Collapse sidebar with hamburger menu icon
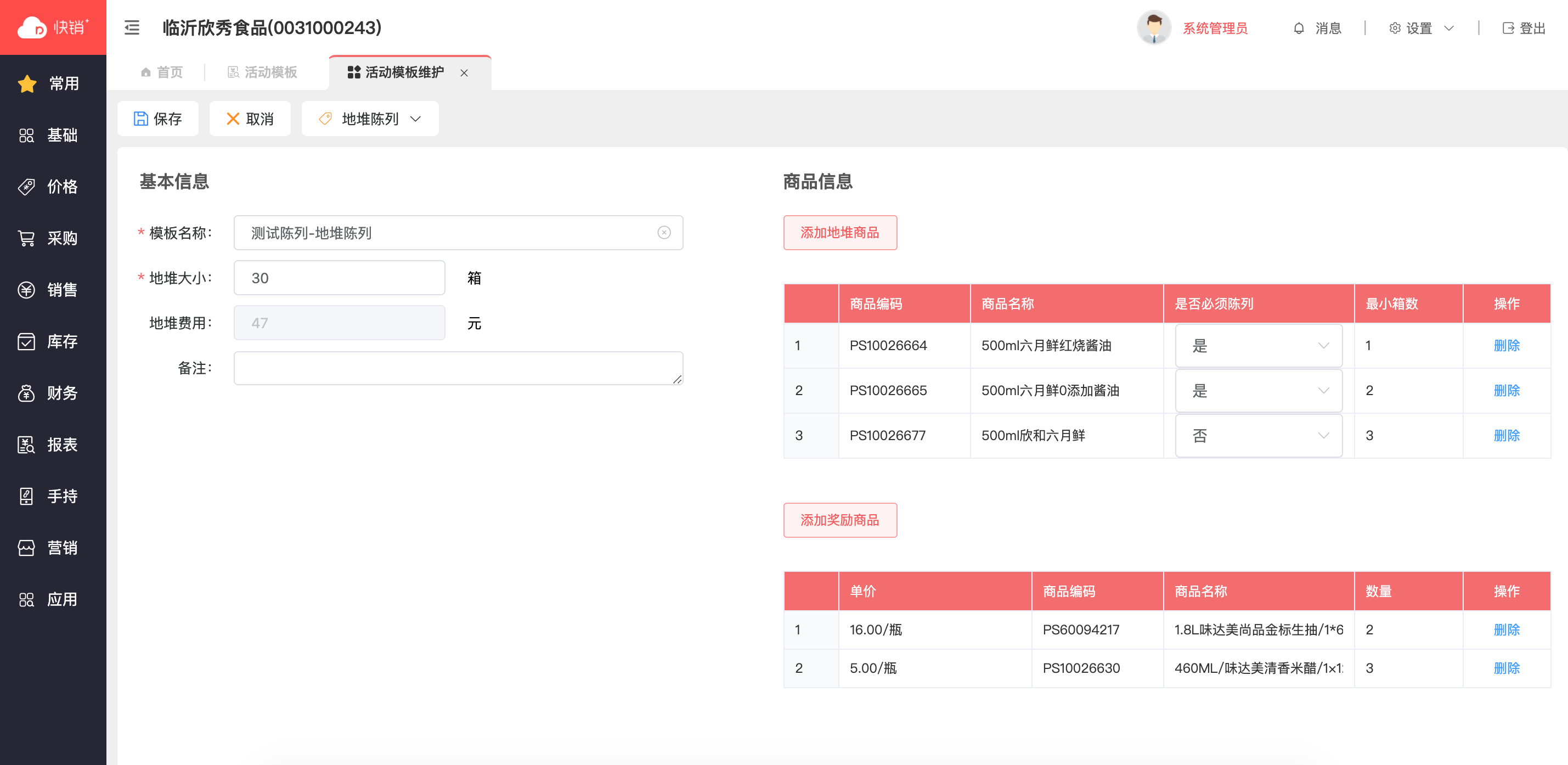Image resolution: width=1568 pixels, height=765 pixels. [132, 27]
